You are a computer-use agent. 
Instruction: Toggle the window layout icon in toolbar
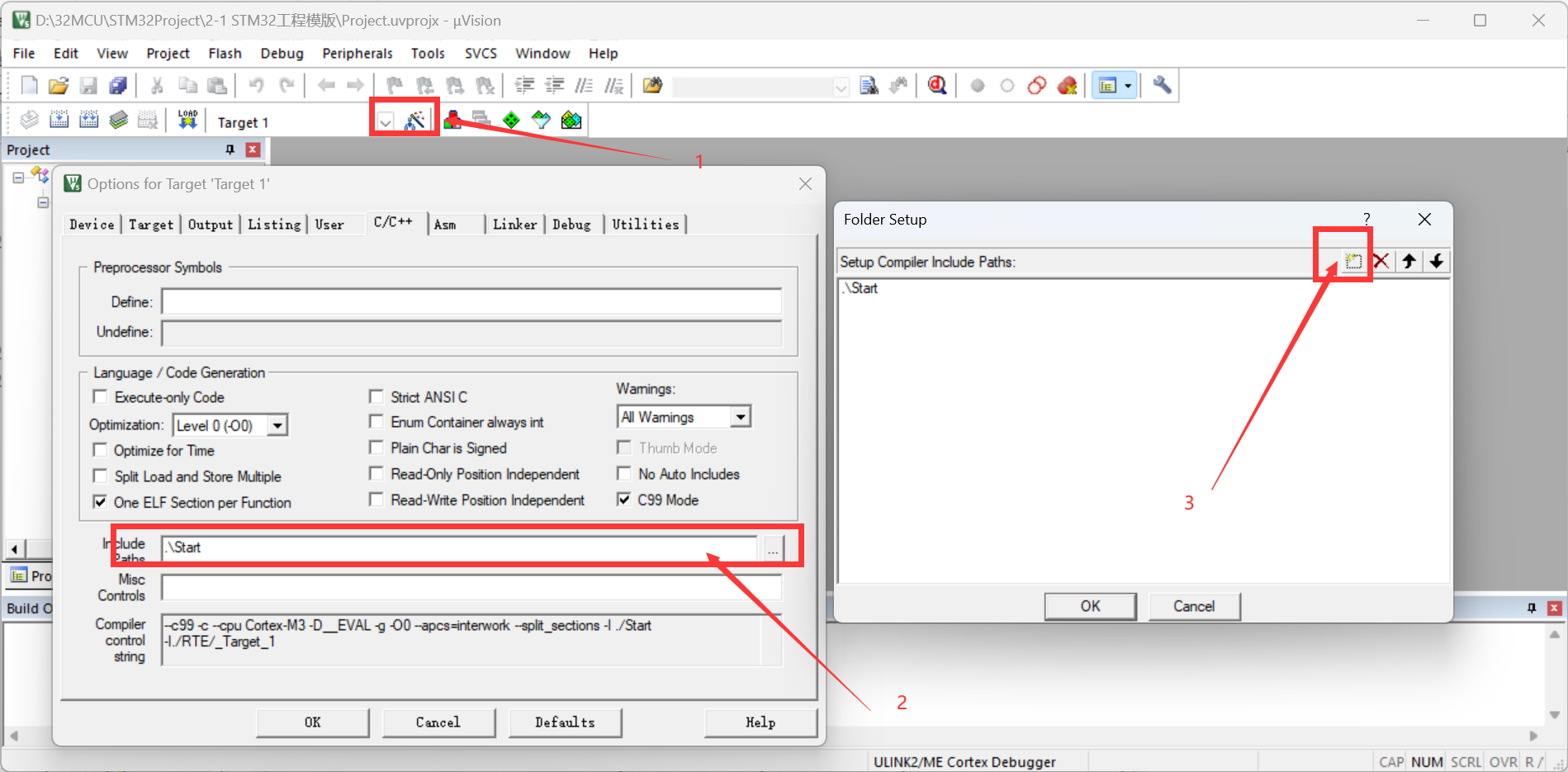click(x=1107, y=85)
